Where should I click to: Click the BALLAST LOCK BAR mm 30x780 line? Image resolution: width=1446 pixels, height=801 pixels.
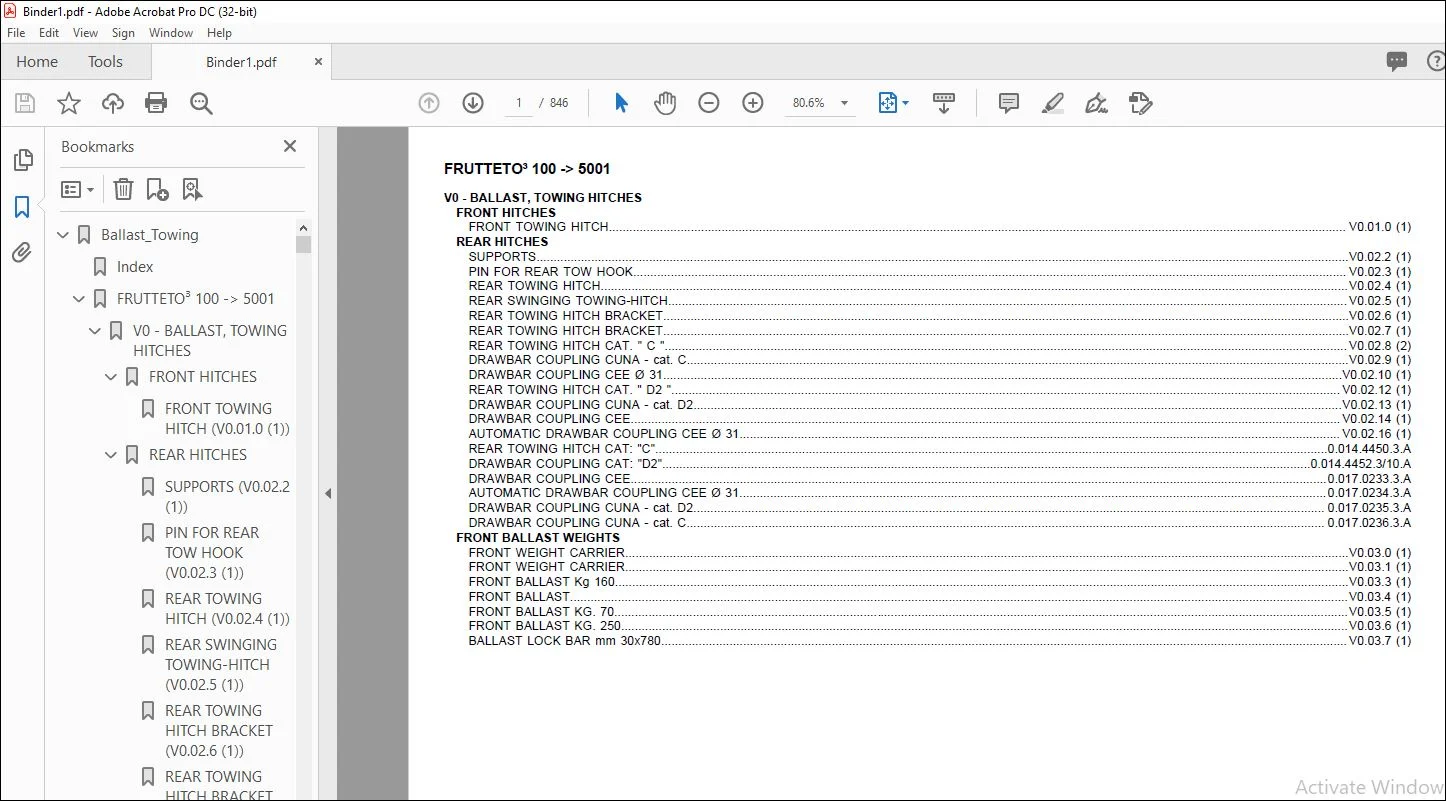click(939, 641)
